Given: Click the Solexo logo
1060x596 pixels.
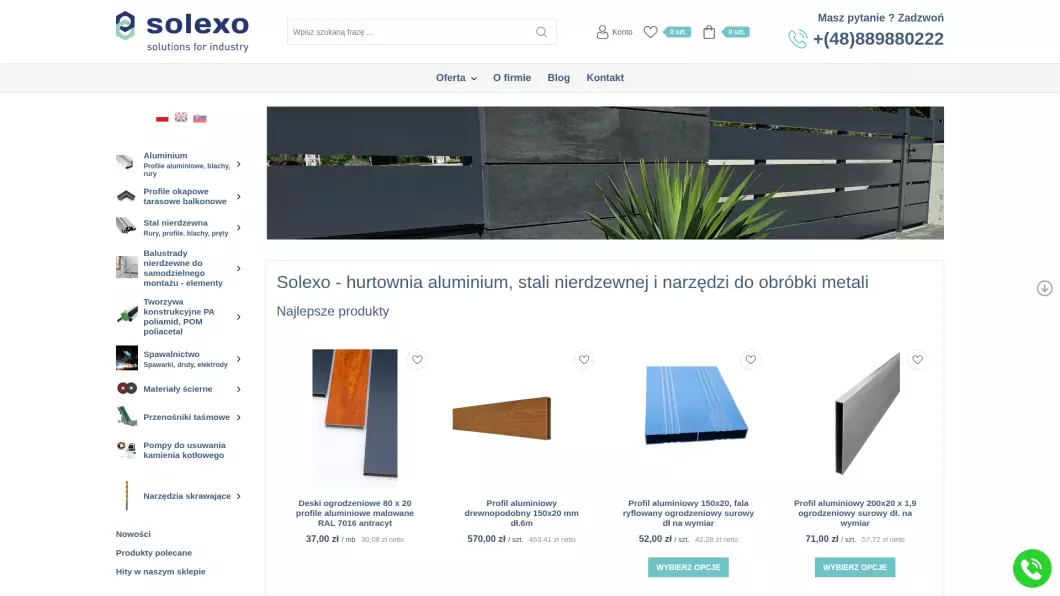Looking at the screenshot, I should click(183, 31).
